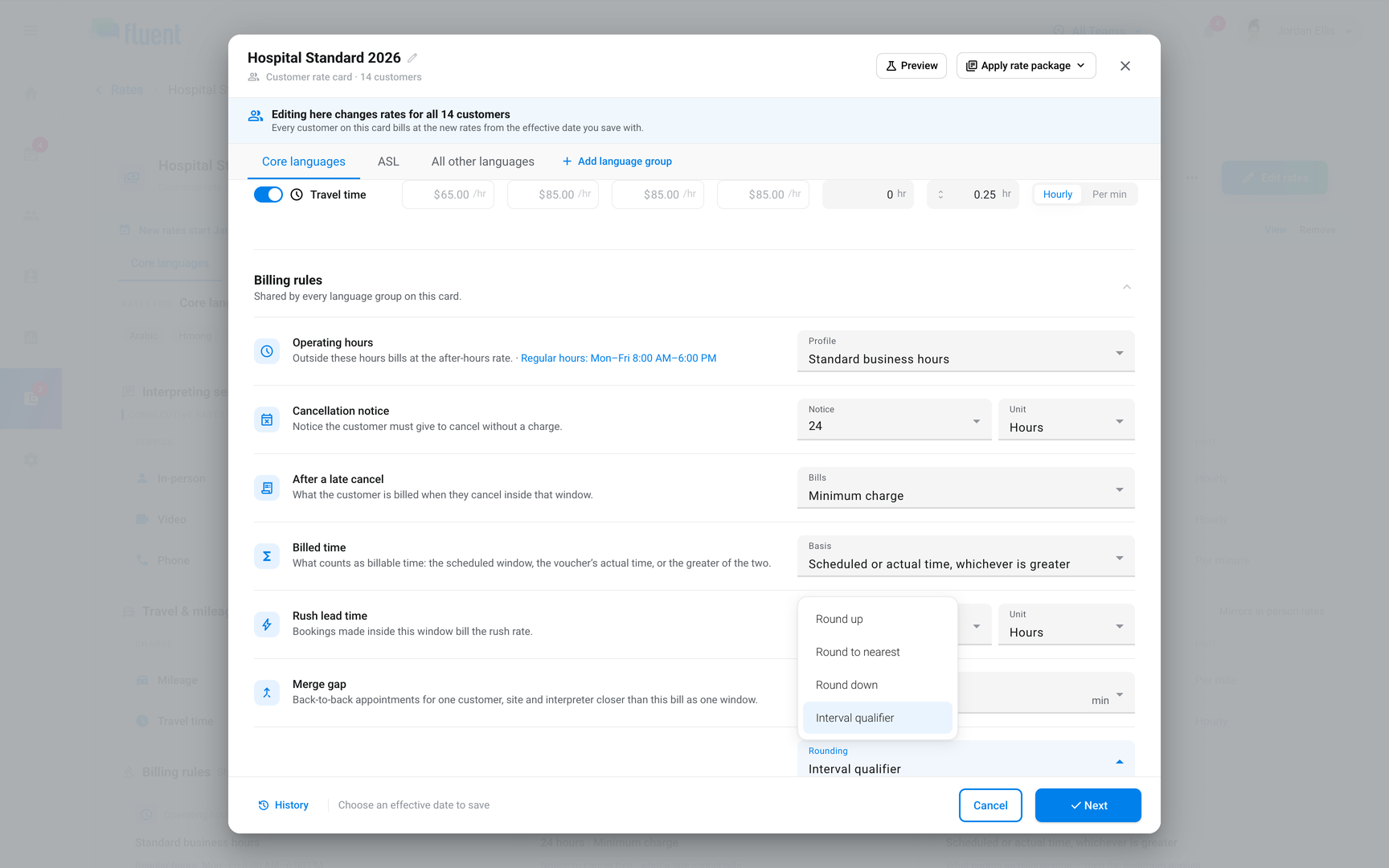Click the $65.00 per hour Travel time field
The height and width of the screenshot is (868, 1389).
click(x=449, y=194)
